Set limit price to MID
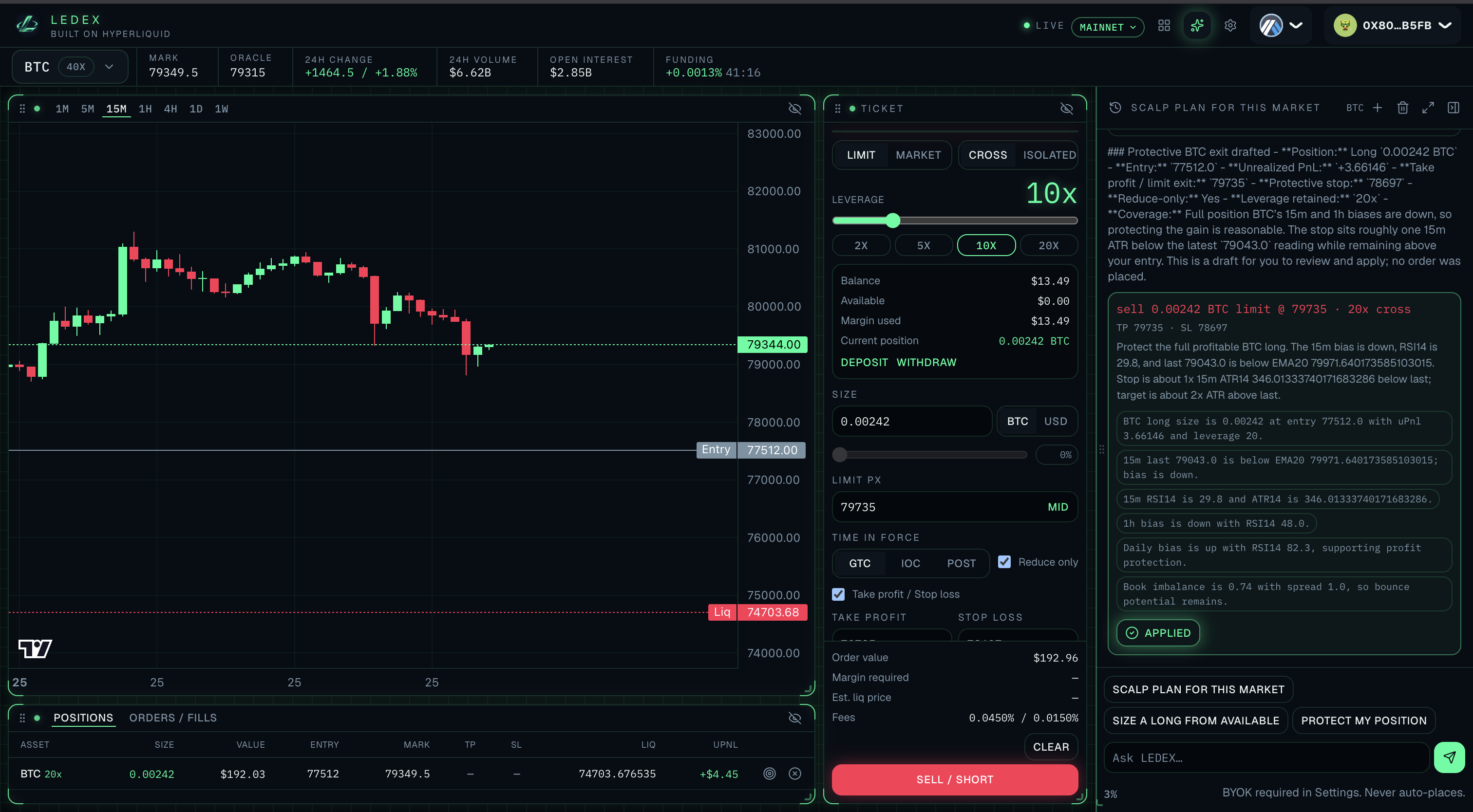 [x=1058, y=507]
